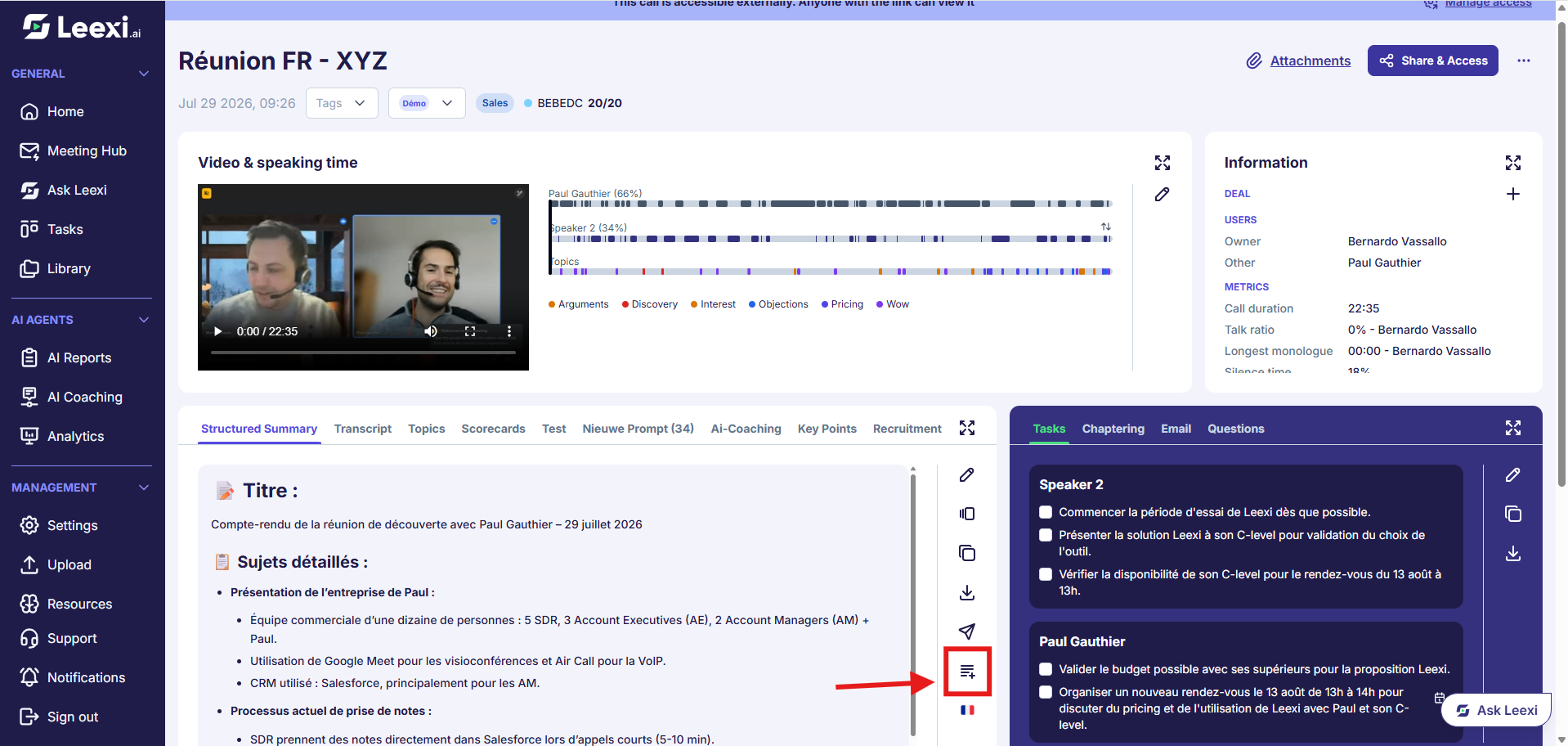Edit tasks with pencil icon
1568x746 pixels.
(1512, 475)
